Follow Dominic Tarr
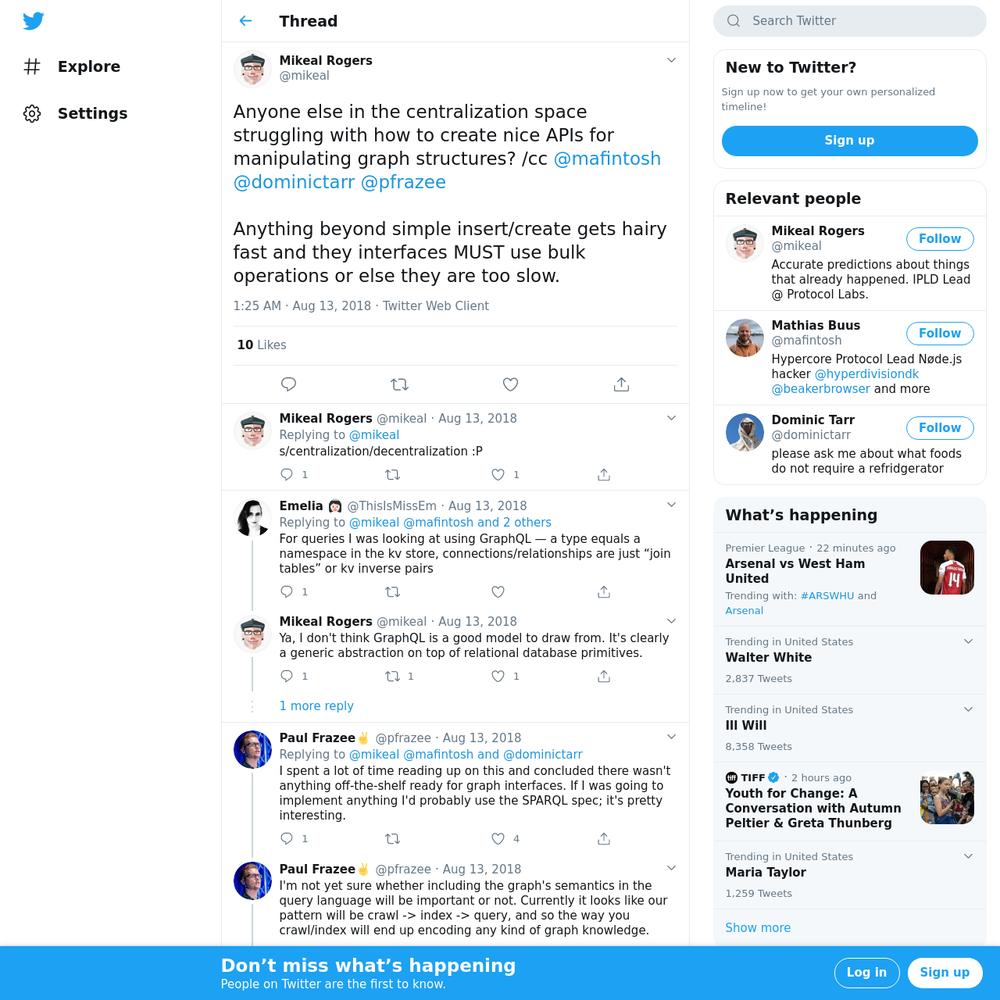This screenshot has width=1000, height=1000. 939,427
